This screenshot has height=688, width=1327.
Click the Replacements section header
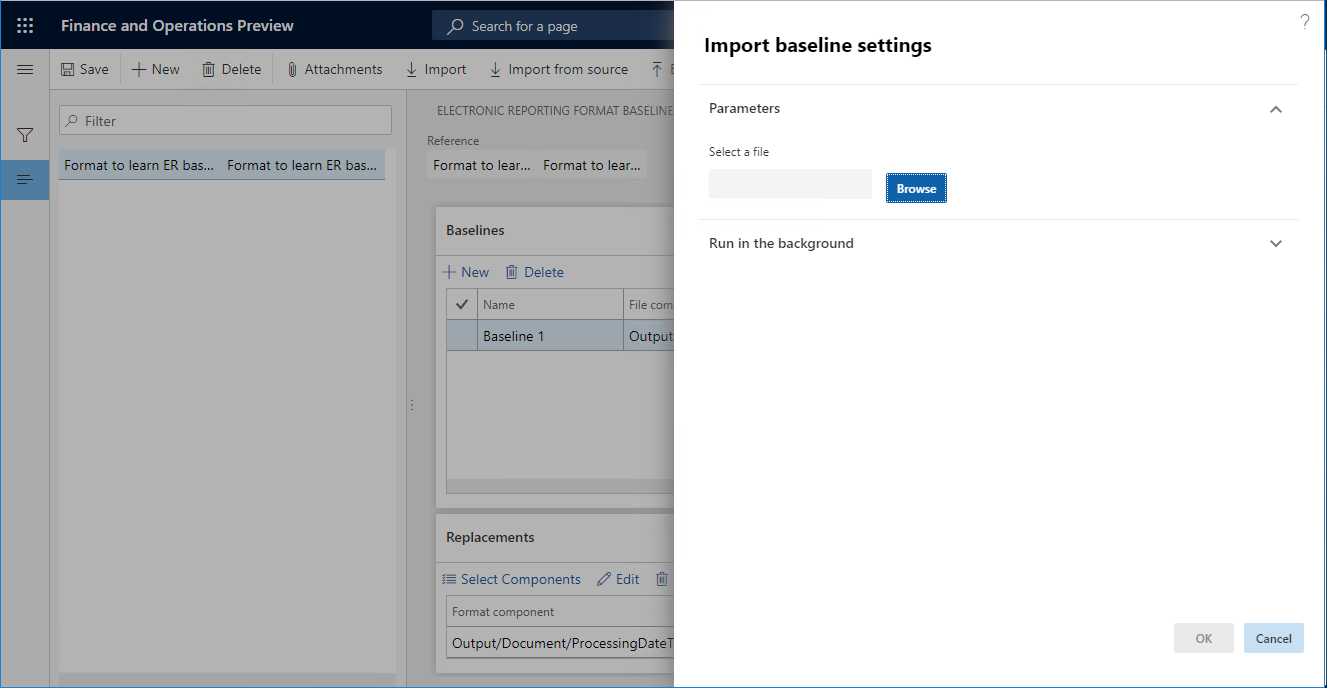coord(490,537)
